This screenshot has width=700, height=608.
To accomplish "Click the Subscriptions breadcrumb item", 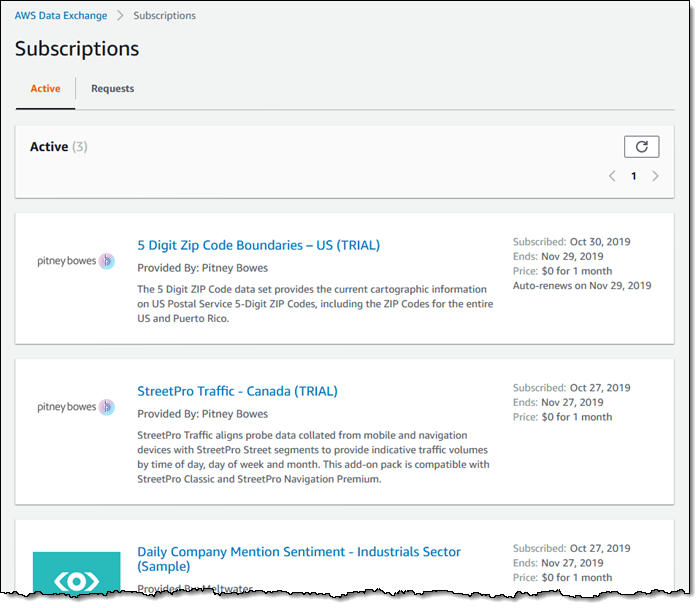I will pos(164,16).
